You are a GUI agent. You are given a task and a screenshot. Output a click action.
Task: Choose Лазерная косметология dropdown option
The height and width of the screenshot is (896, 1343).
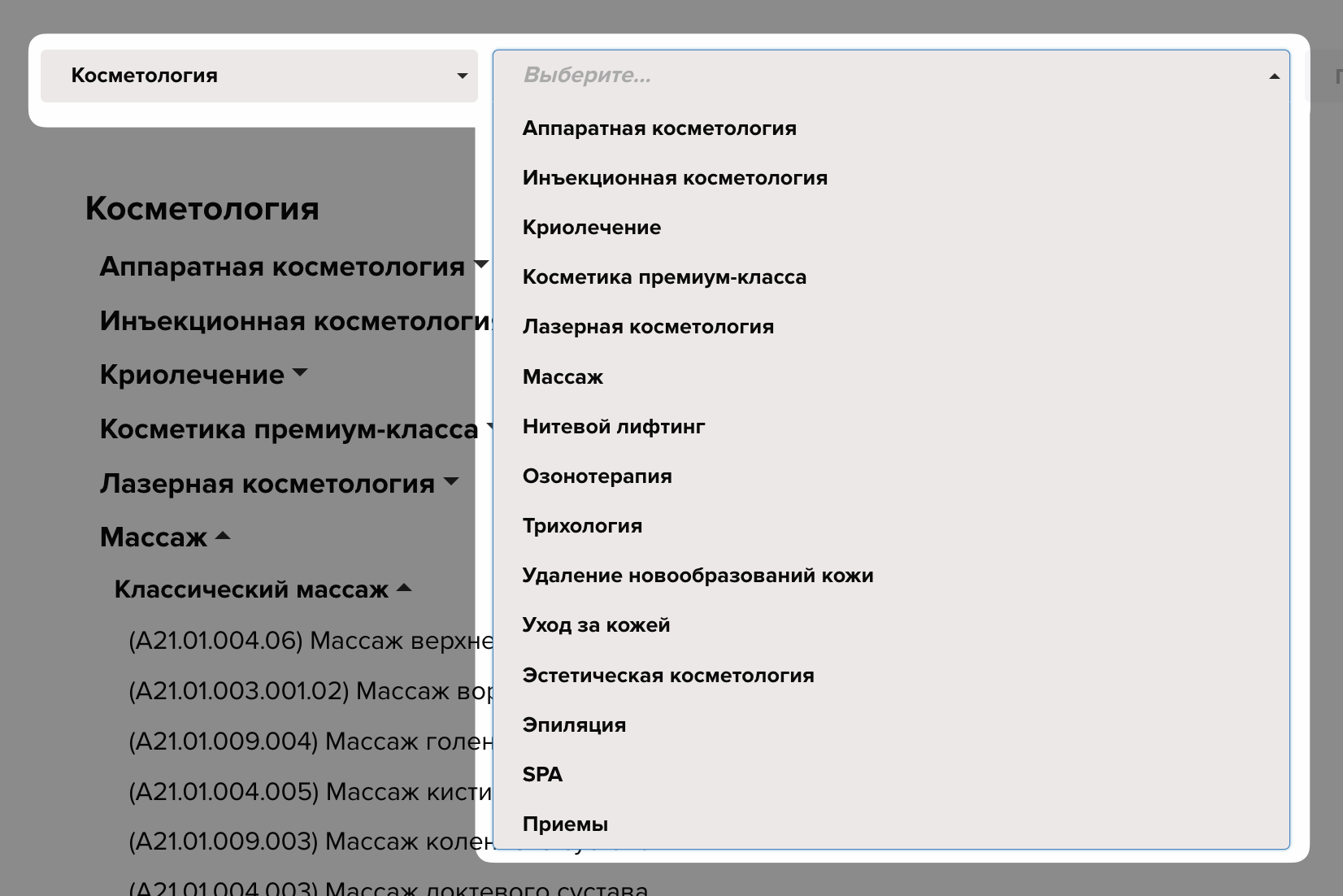point(647,327)
